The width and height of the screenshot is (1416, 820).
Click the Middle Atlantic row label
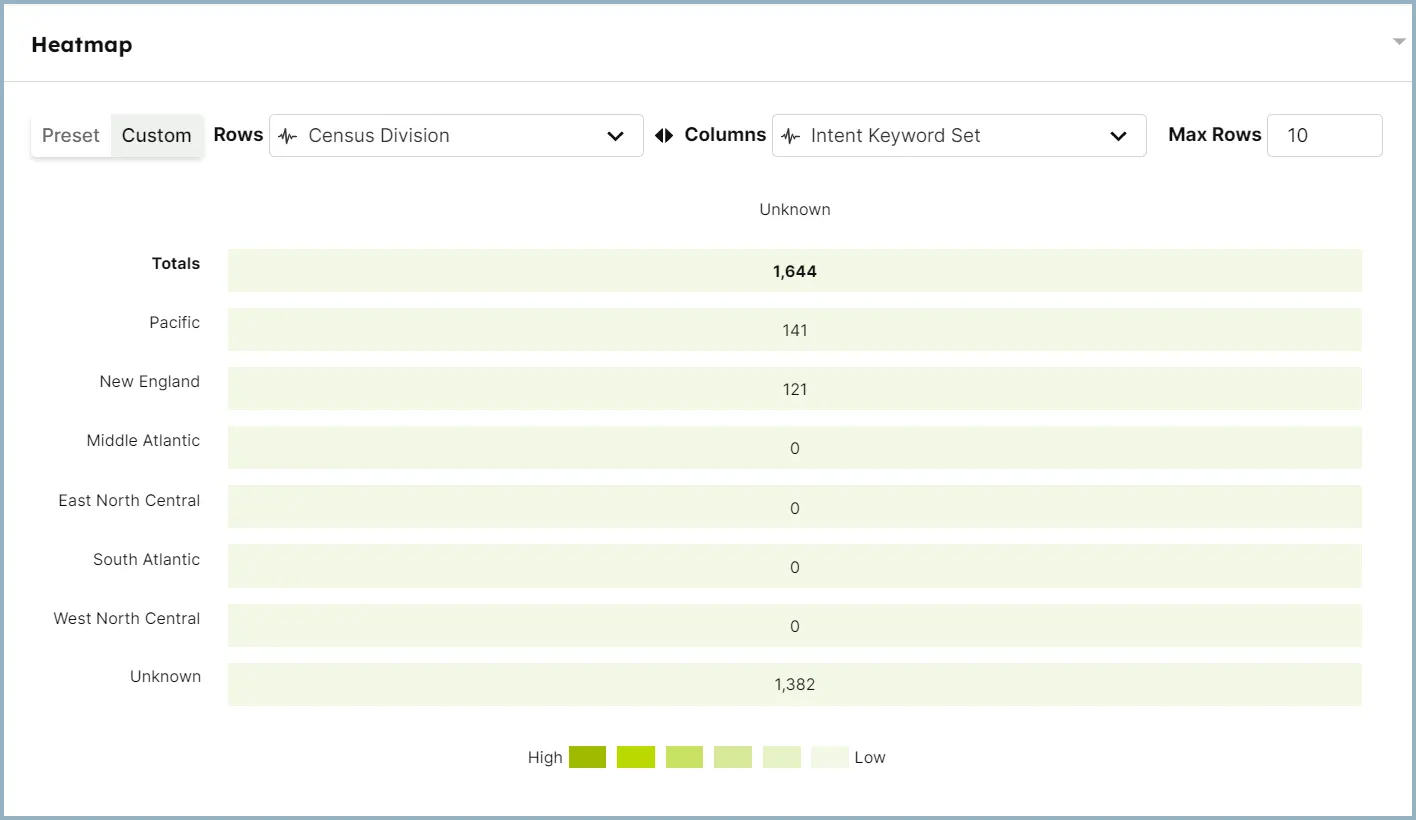143,441
